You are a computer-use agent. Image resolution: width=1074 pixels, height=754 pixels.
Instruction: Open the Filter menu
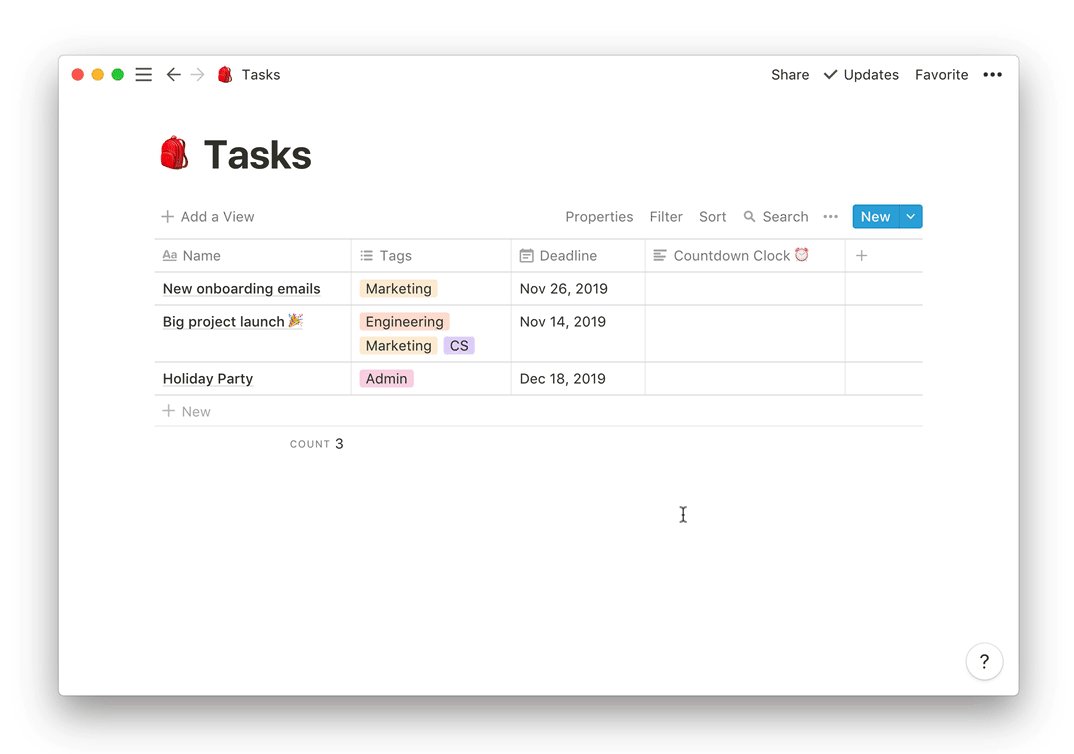[x=666, y=216]
